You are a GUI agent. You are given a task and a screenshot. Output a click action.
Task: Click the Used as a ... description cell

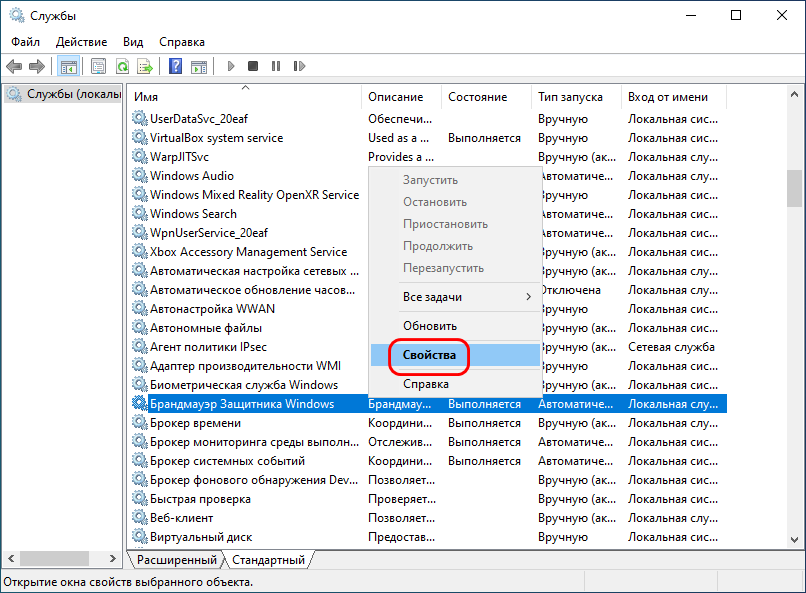398,138
